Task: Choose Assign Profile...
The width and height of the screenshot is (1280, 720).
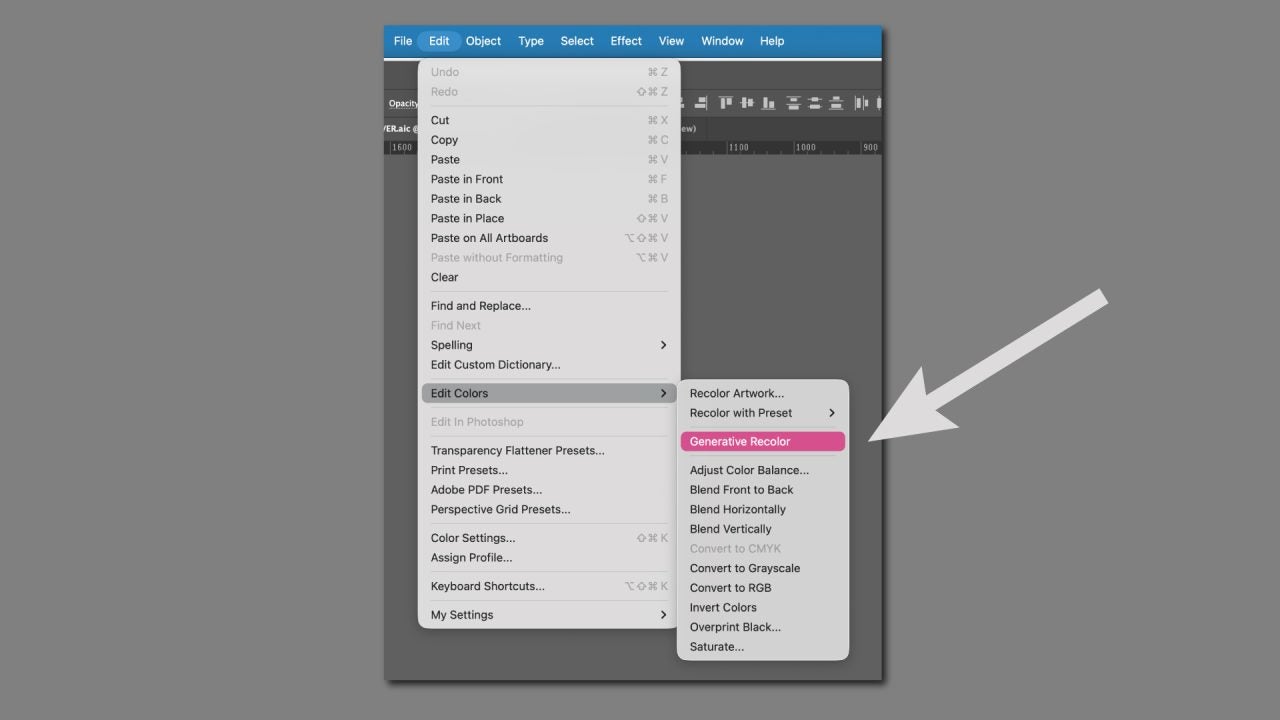Action: tap(549, 558)
